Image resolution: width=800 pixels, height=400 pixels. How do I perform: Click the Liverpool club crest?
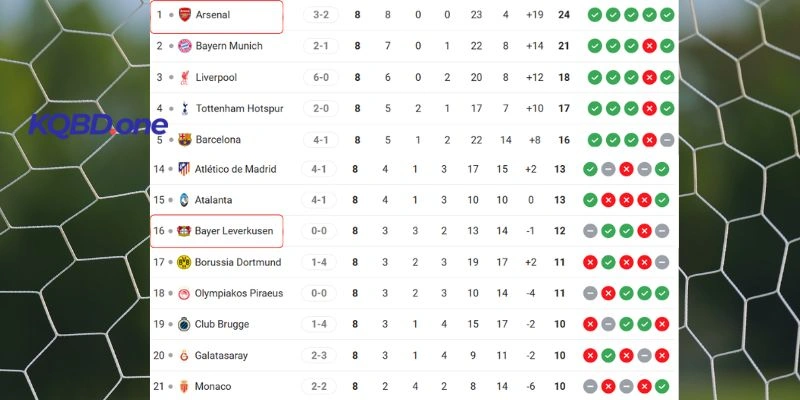click(x=184, y=77)
